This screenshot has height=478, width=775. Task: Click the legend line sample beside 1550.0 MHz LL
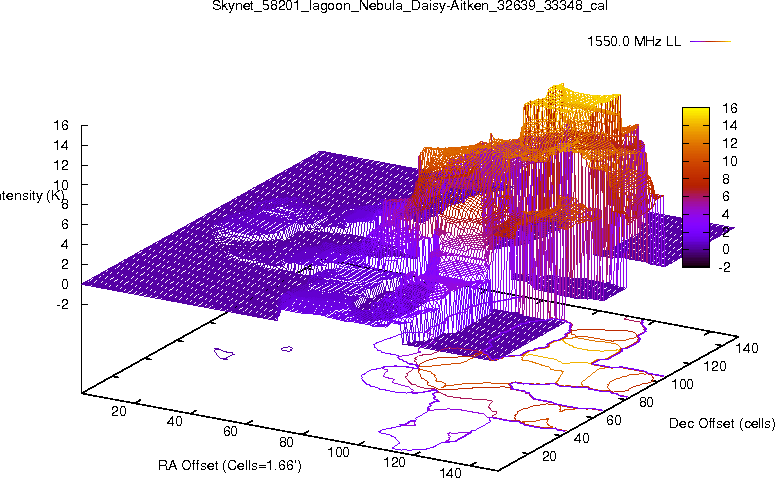tap(710, 42)
